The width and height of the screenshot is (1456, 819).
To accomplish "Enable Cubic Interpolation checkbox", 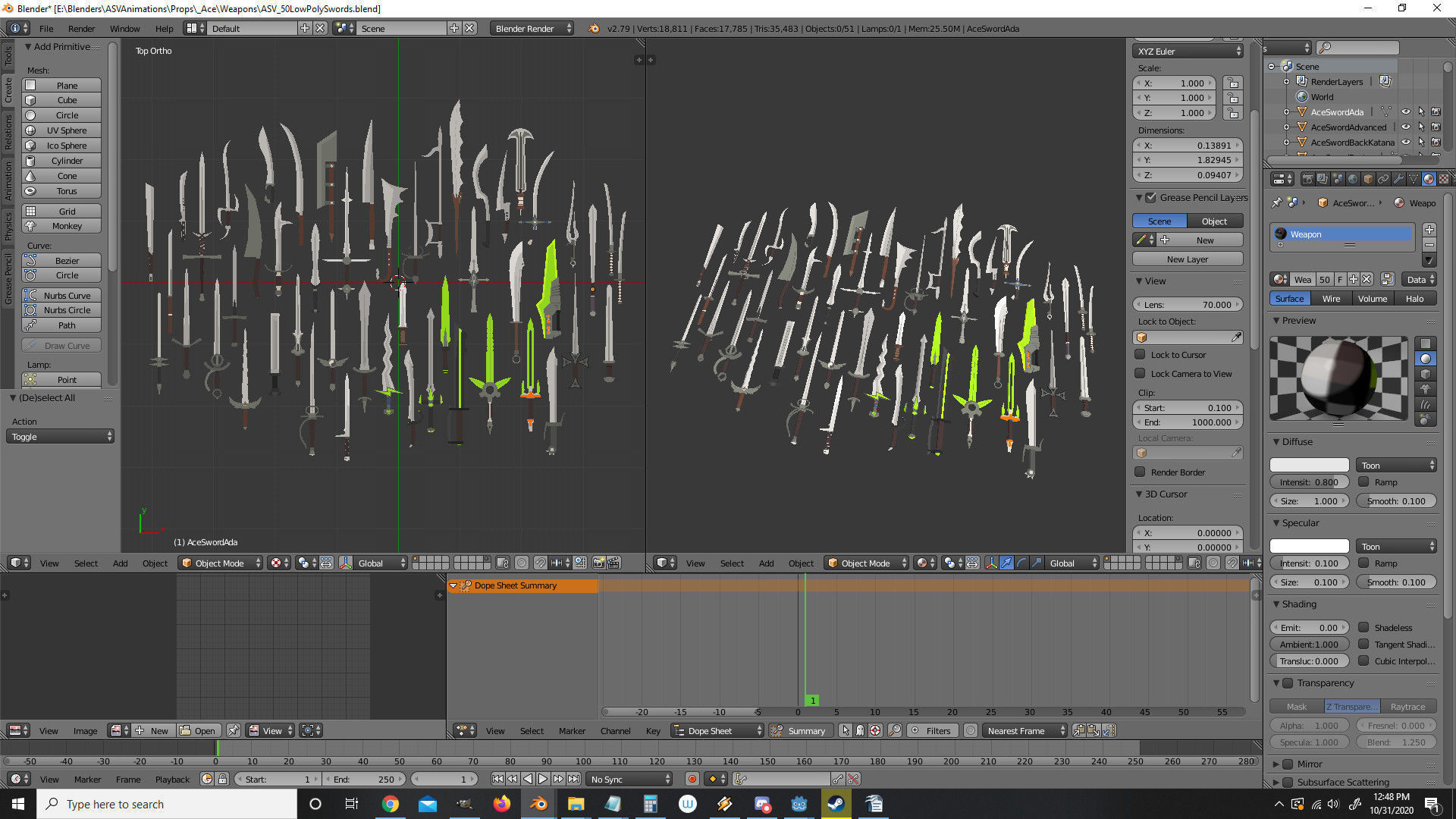I will (x=1363, y=661).
